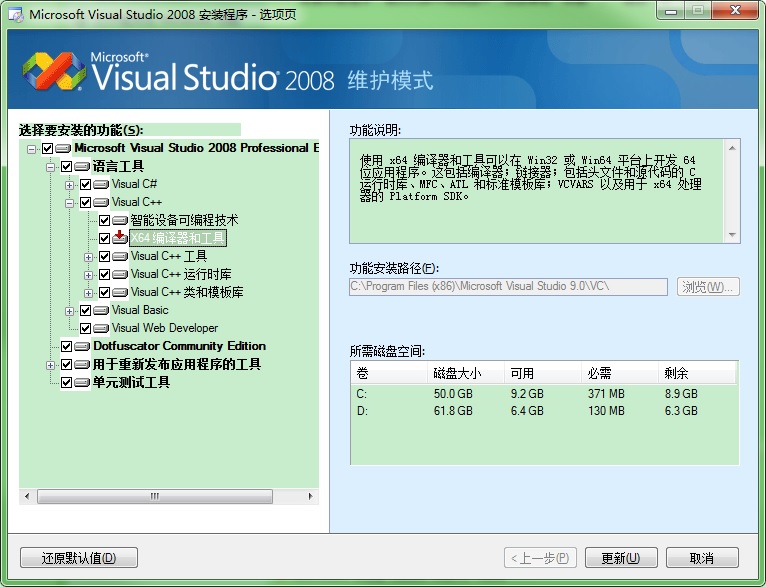Click the 功能安装路径 input field
Viewport: 766px width, 587px height.
(508, 287)
